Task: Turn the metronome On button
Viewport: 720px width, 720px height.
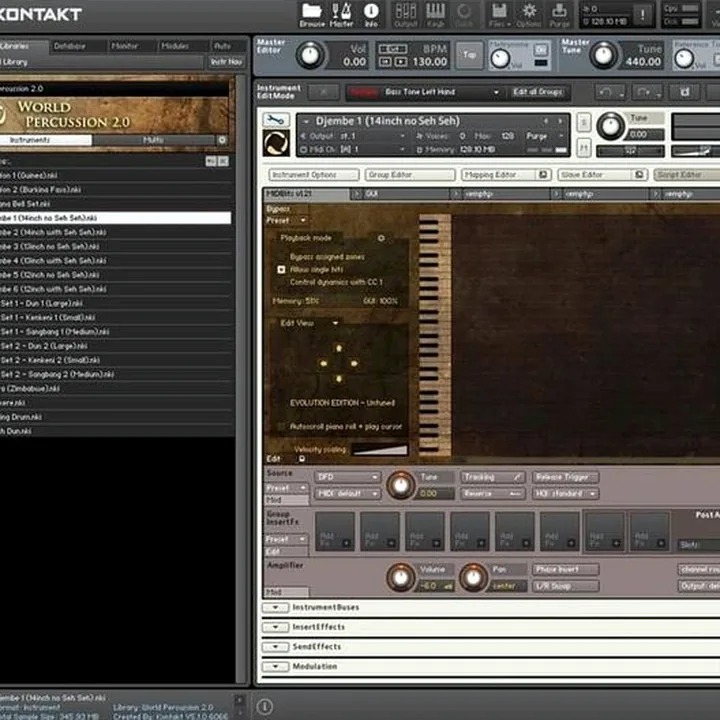Action: point(541,50)
